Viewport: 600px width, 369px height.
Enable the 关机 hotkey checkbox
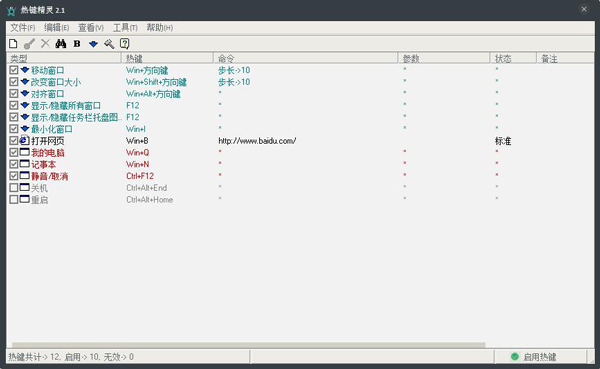(x=14, y=188)
